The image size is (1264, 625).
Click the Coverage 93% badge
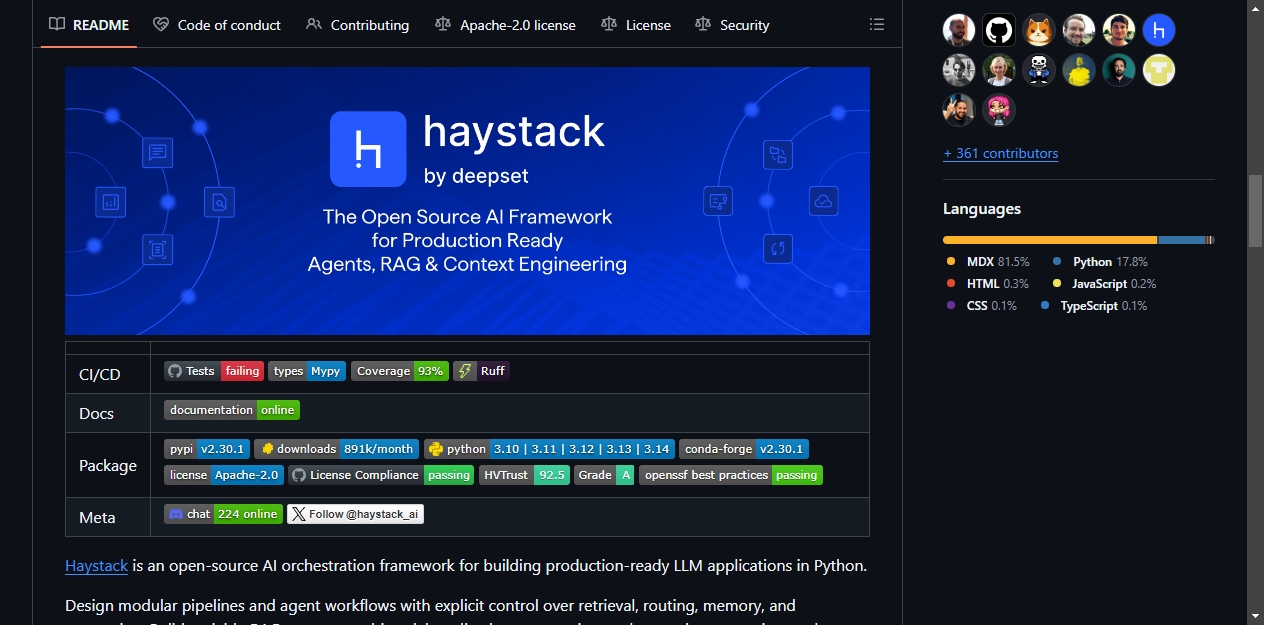pyautogui.click(x=399, y=371)
